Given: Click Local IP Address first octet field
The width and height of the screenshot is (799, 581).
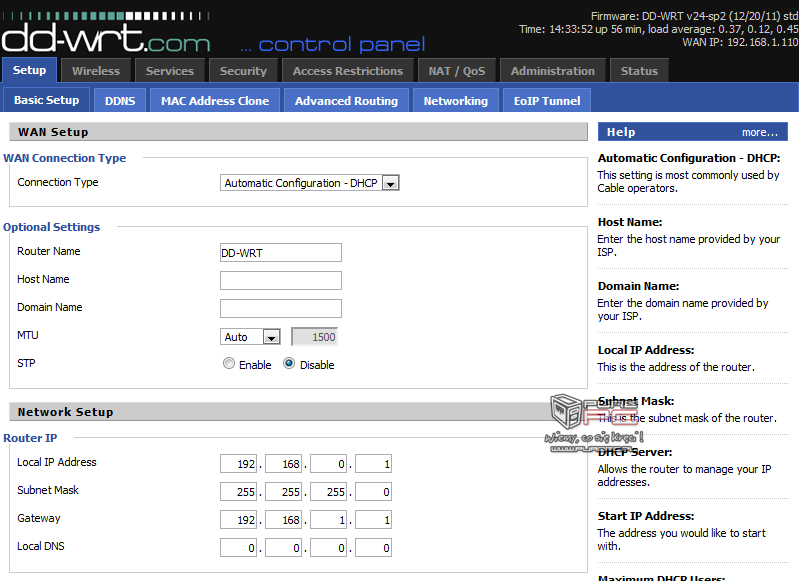Looking at the screenshot, I should coord(238,464).
